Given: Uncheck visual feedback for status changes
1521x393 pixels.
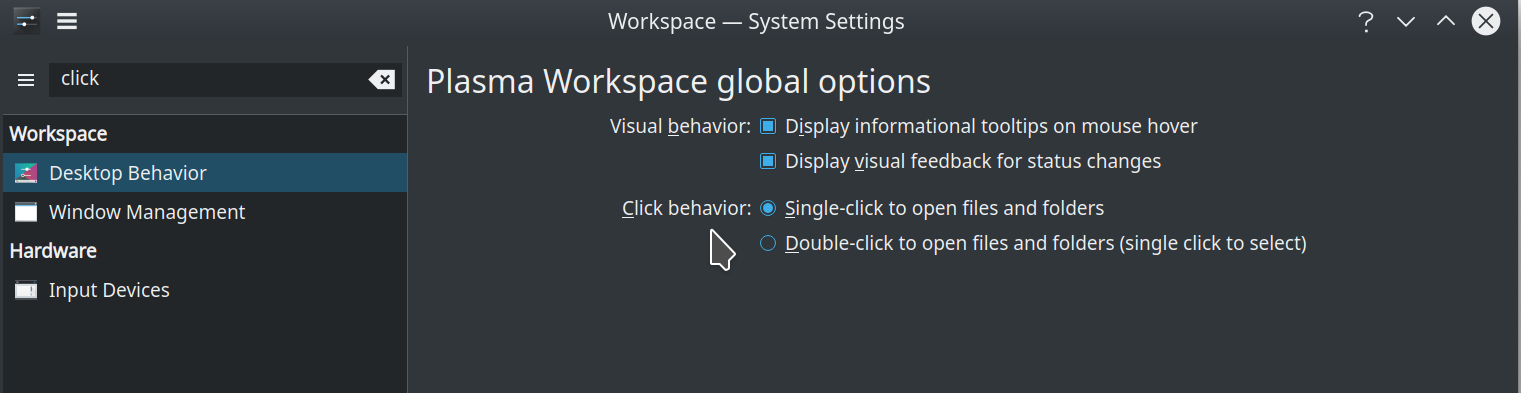Looking at the screenshot, I should (768, 161).
